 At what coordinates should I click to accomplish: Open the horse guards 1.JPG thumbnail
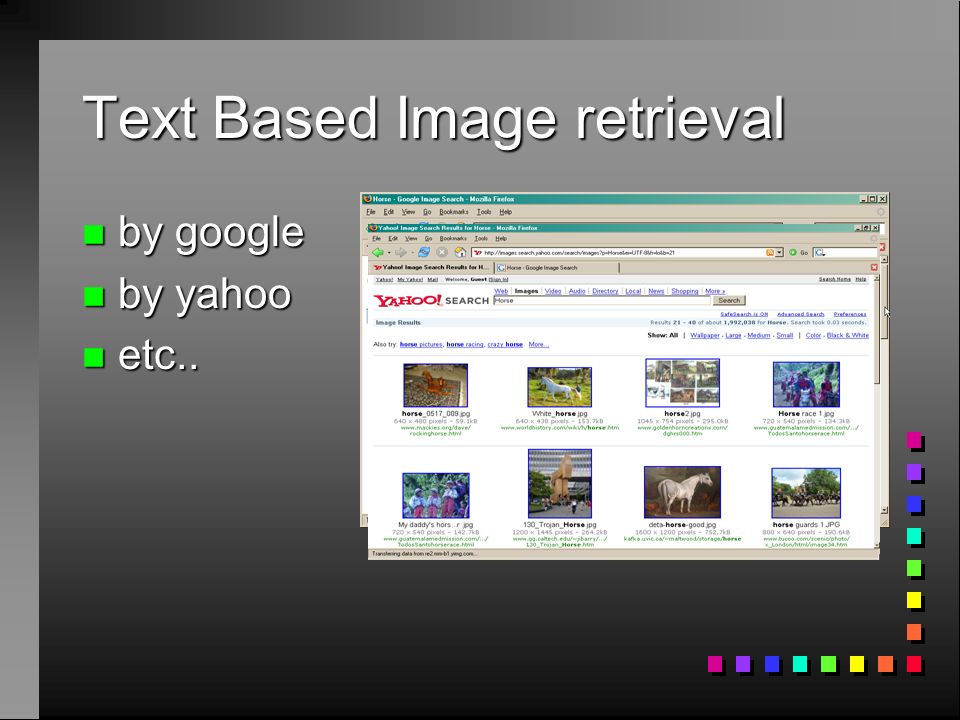click(x=806, y=493)
